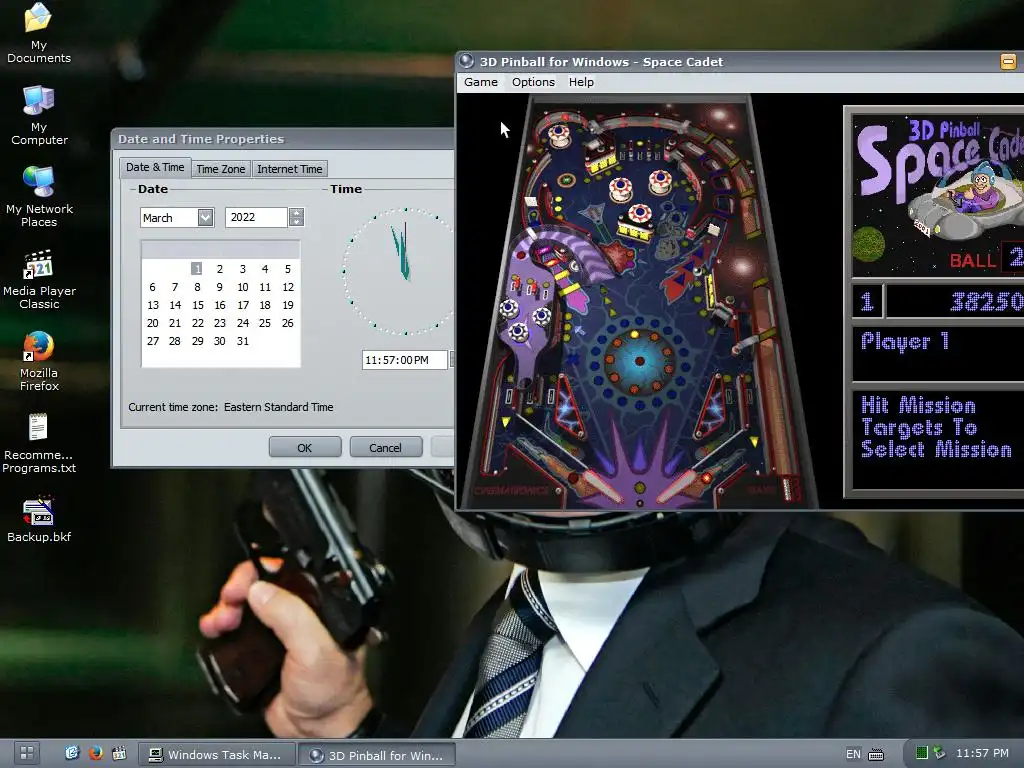This screenshot has height=768, width=1024.
Task: Click the Hit Mission Targets message
Action: click(936, 427)
